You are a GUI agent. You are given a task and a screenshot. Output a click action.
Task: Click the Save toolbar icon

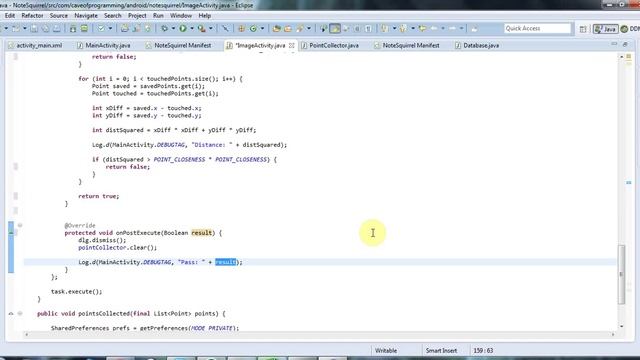(34, 29)
